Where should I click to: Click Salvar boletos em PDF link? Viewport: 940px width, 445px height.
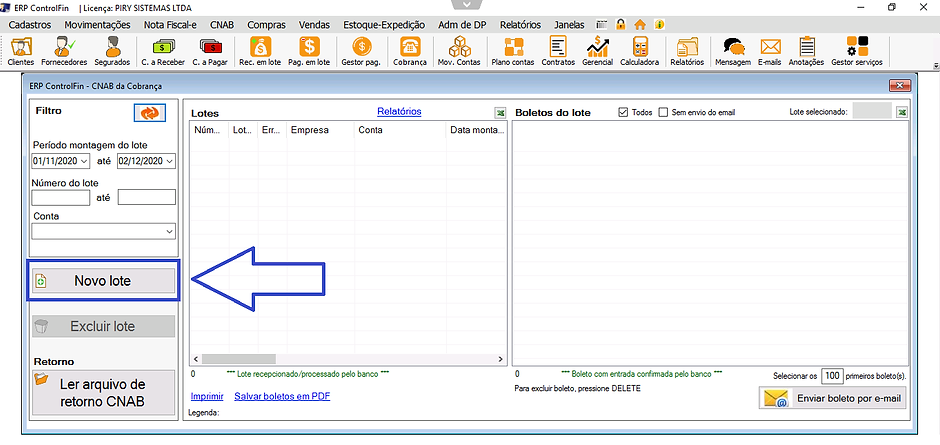click(x=282, y=396)
